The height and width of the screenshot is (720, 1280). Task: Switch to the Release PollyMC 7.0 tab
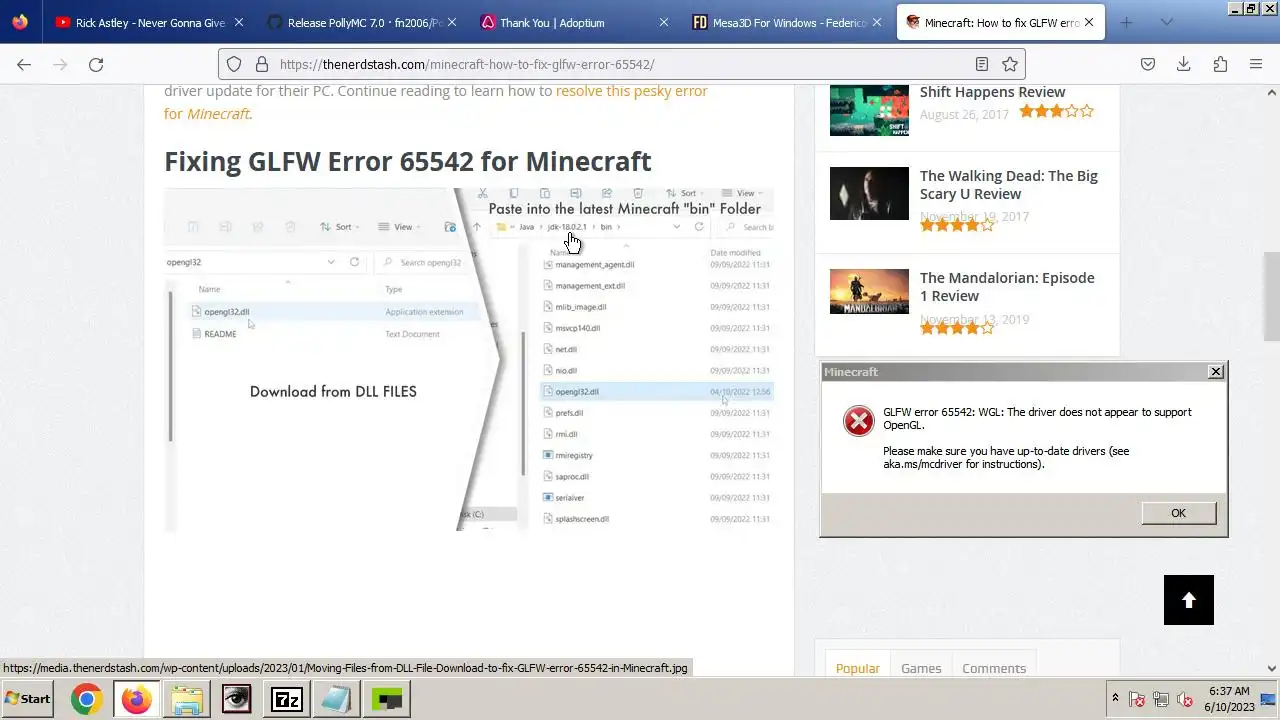tap(362, 22)
